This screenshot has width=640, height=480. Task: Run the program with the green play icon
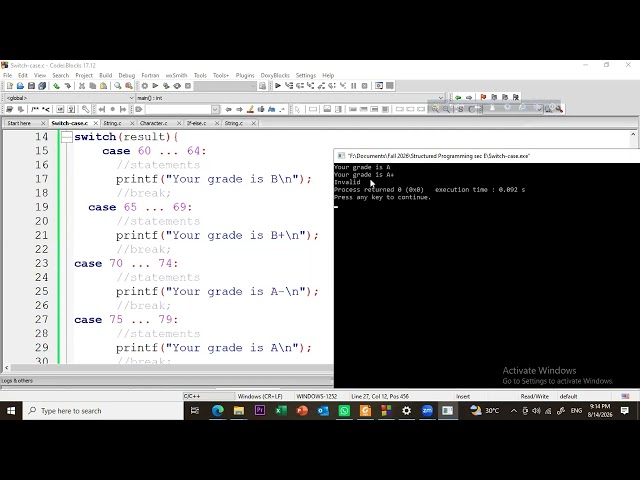coord(155,86)
